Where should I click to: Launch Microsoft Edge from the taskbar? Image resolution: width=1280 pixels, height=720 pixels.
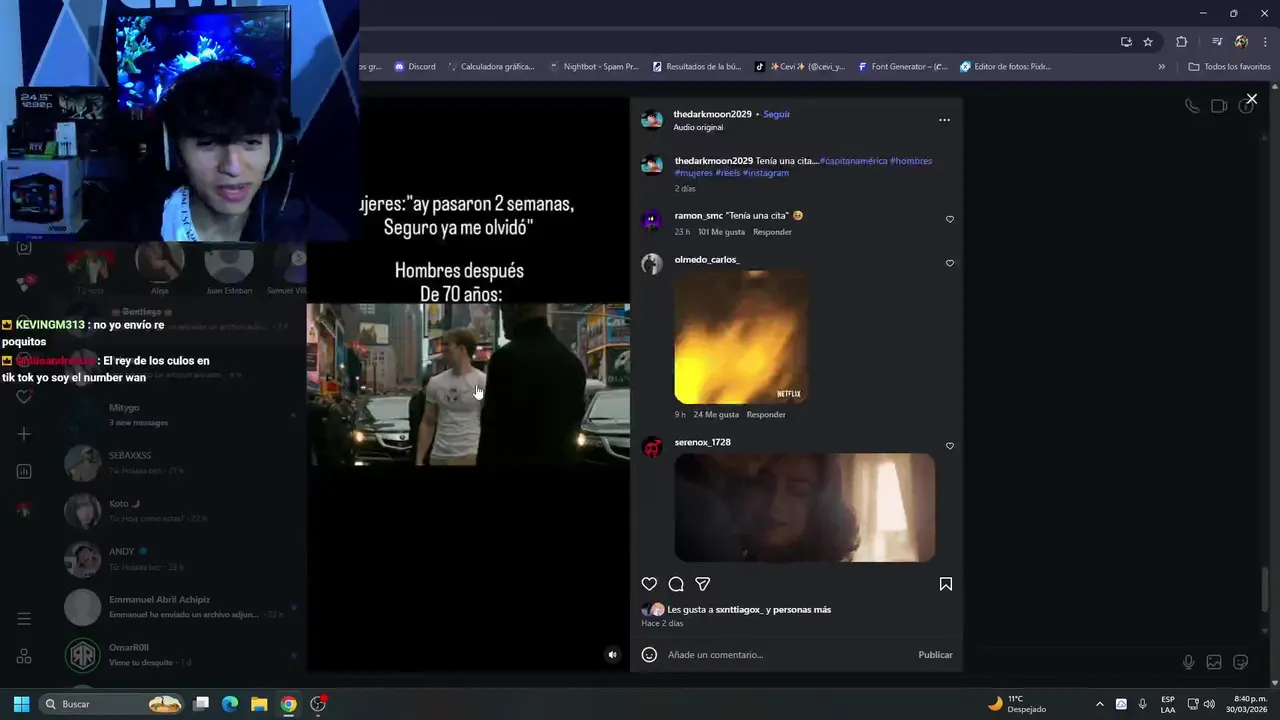230,704
